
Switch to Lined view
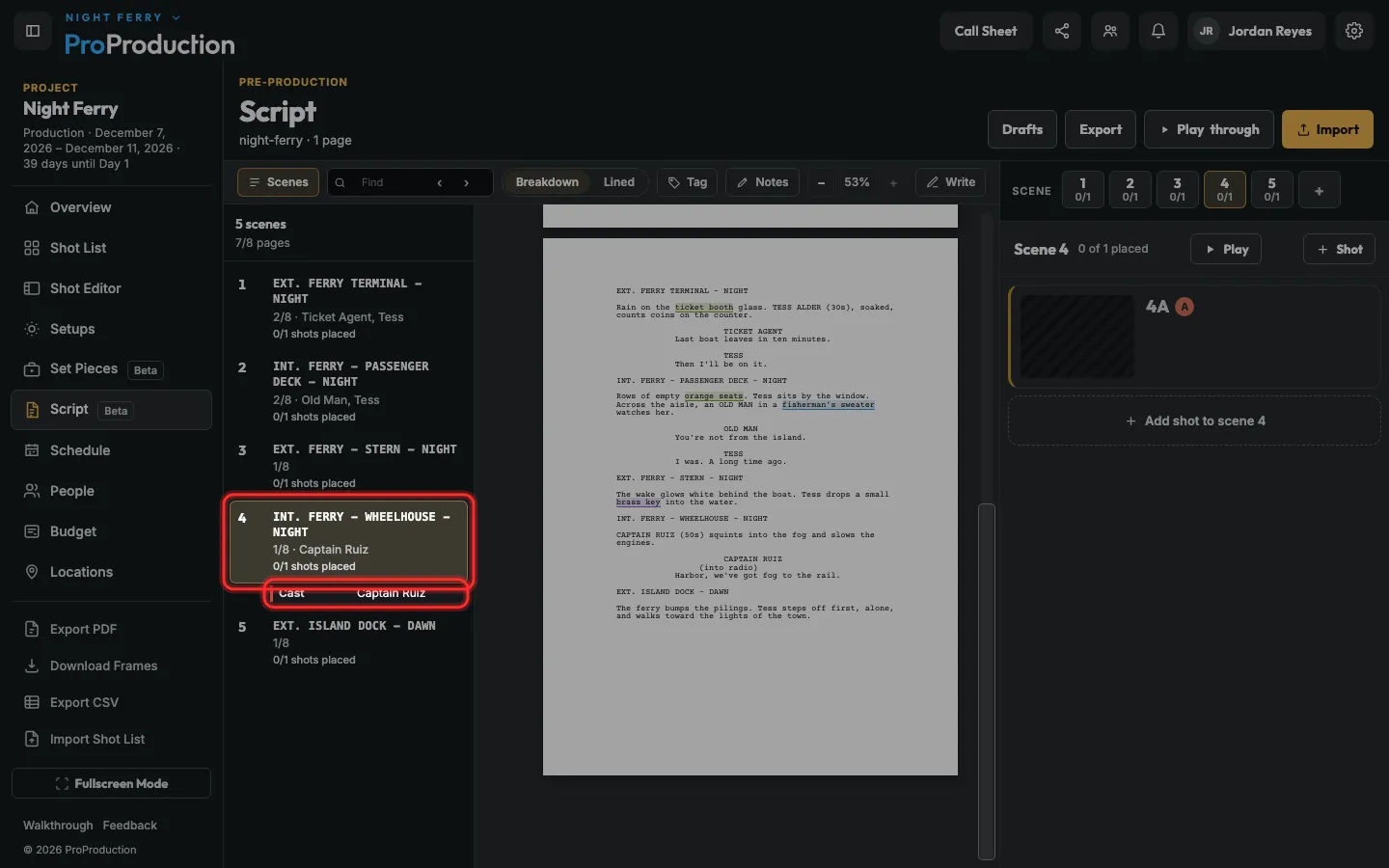click(x=619, y=182)
